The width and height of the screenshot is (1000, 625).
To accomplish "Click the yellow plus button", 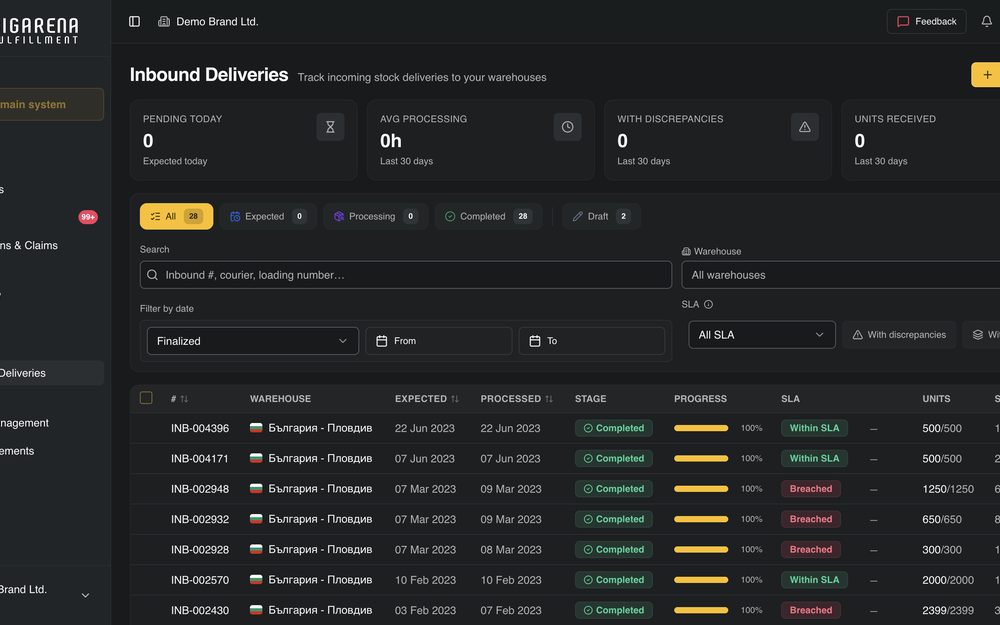I will pos(986,75).
